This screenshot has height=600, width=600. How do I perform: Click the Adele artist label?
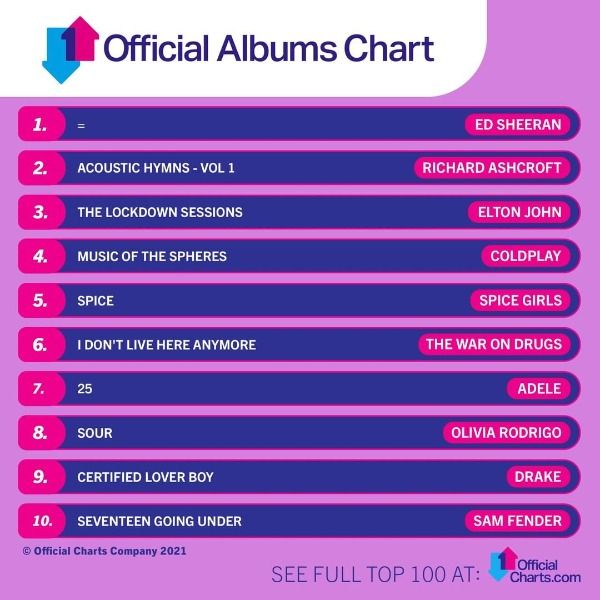pos(539,388)
